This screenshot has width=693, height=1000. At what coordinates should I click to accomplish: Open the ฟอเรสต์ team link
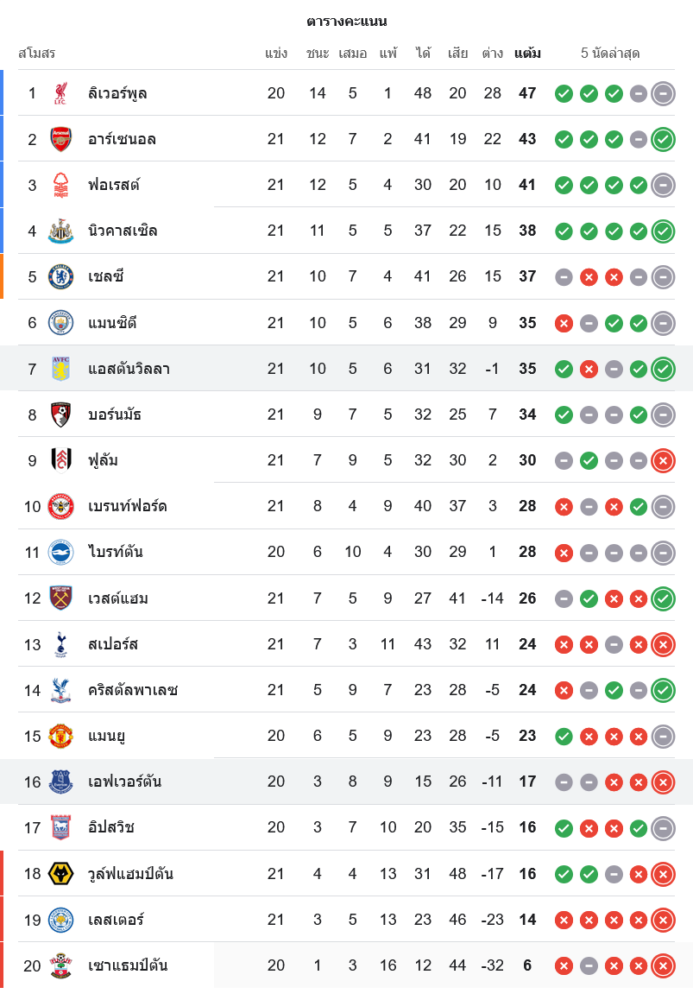click(x=113, y=185)
